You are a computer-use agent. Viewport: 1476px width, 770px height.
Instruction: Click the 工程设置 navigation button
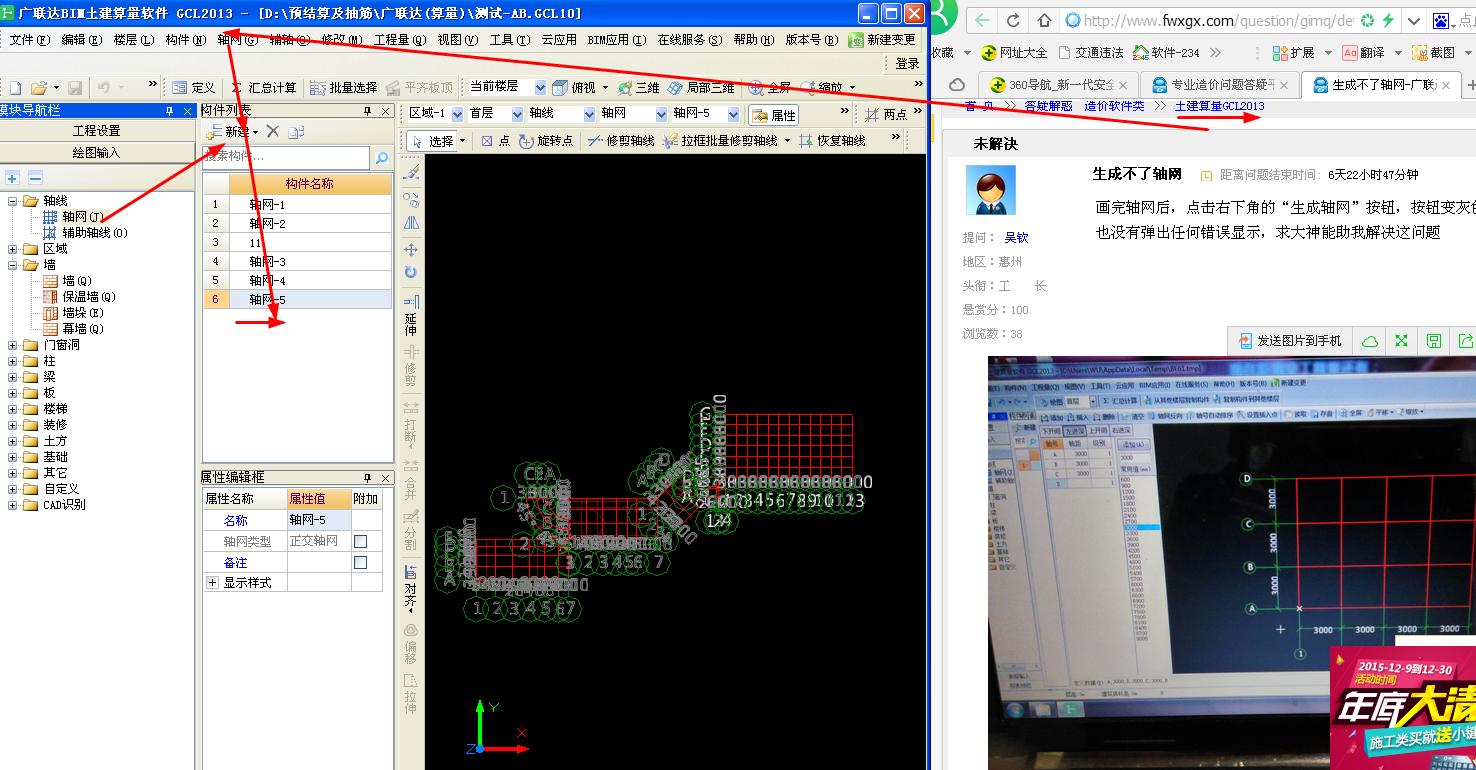(97, 131)
